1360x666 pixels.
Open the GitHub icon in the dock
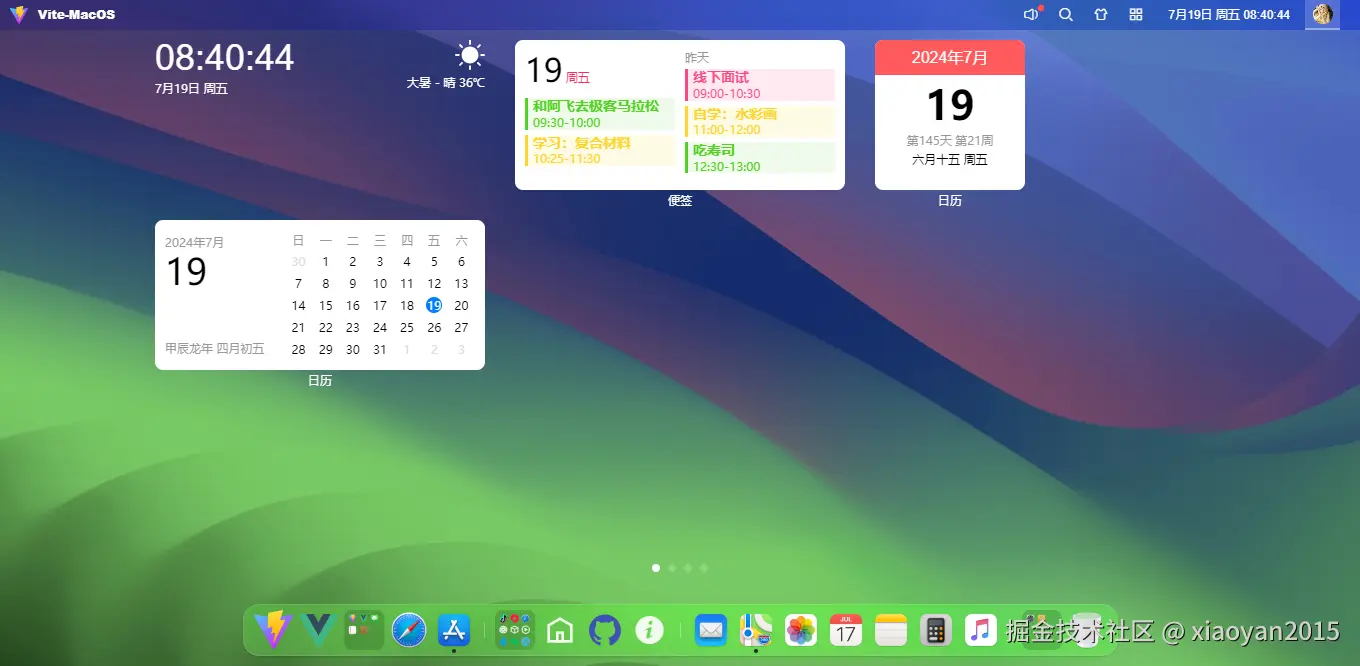pos(605,630)
